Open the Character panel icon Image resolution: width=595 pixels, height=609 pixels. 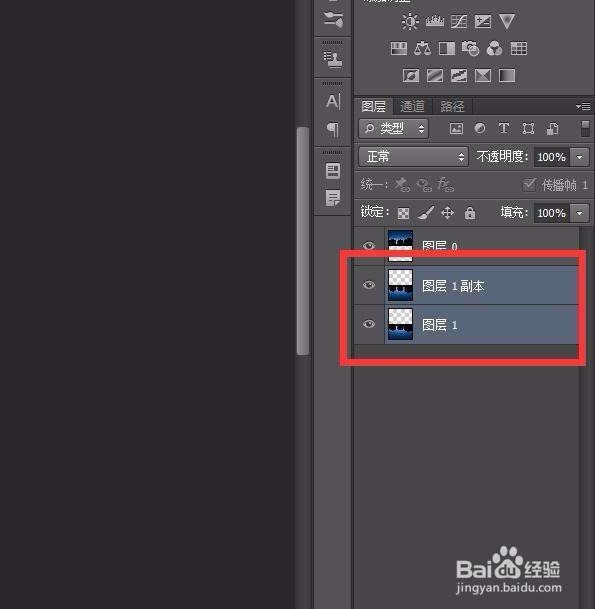(x=333, y=102)
